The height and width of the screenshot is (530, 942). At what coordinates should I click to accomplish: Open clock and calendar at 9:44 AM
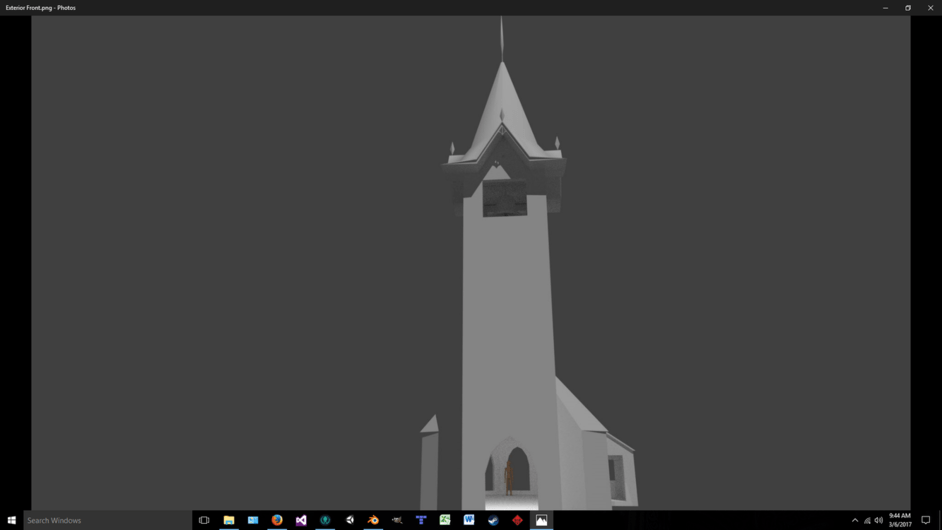pos(899,520)
